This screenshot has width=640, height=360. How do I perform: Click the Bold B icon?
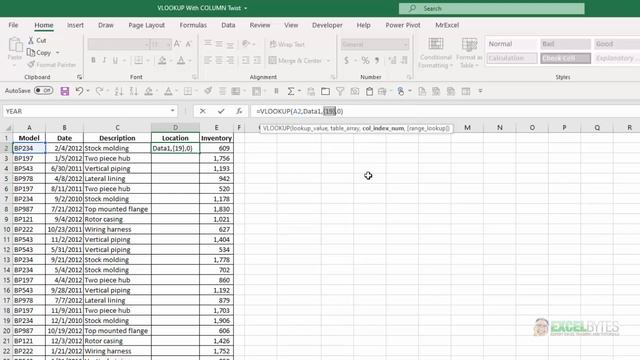coord(93,60)
